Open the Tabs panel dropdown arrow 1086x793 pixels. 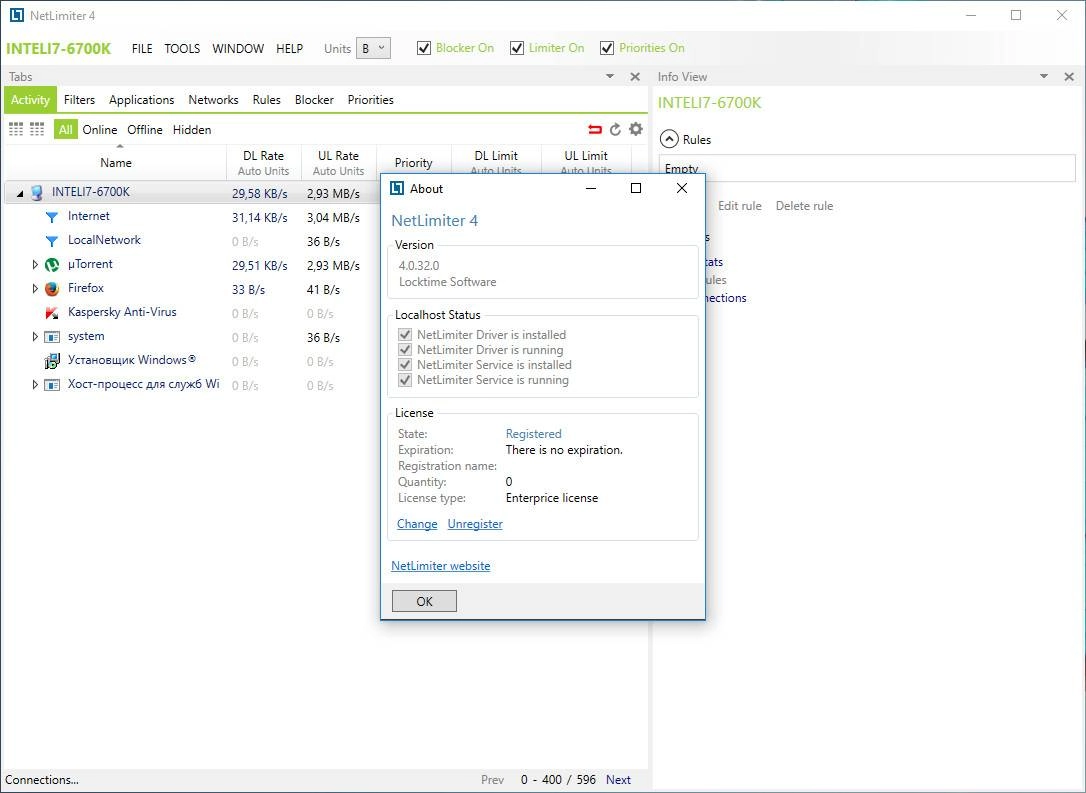610,77
